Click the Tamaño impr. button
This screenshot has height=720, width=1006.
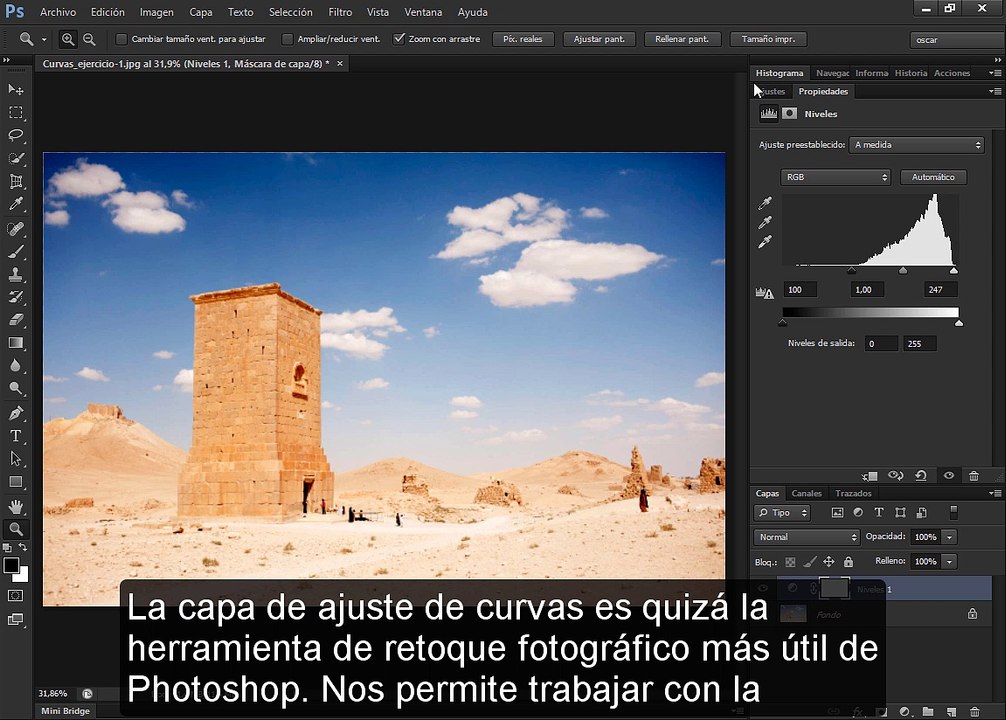769,39
